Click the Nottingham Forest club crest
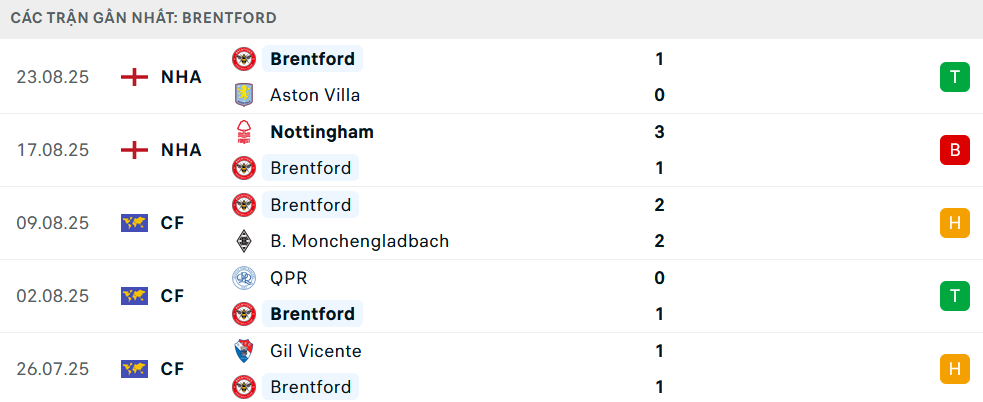Image resolution: width=983 pixels, height=402 pixels. (244, 132)
